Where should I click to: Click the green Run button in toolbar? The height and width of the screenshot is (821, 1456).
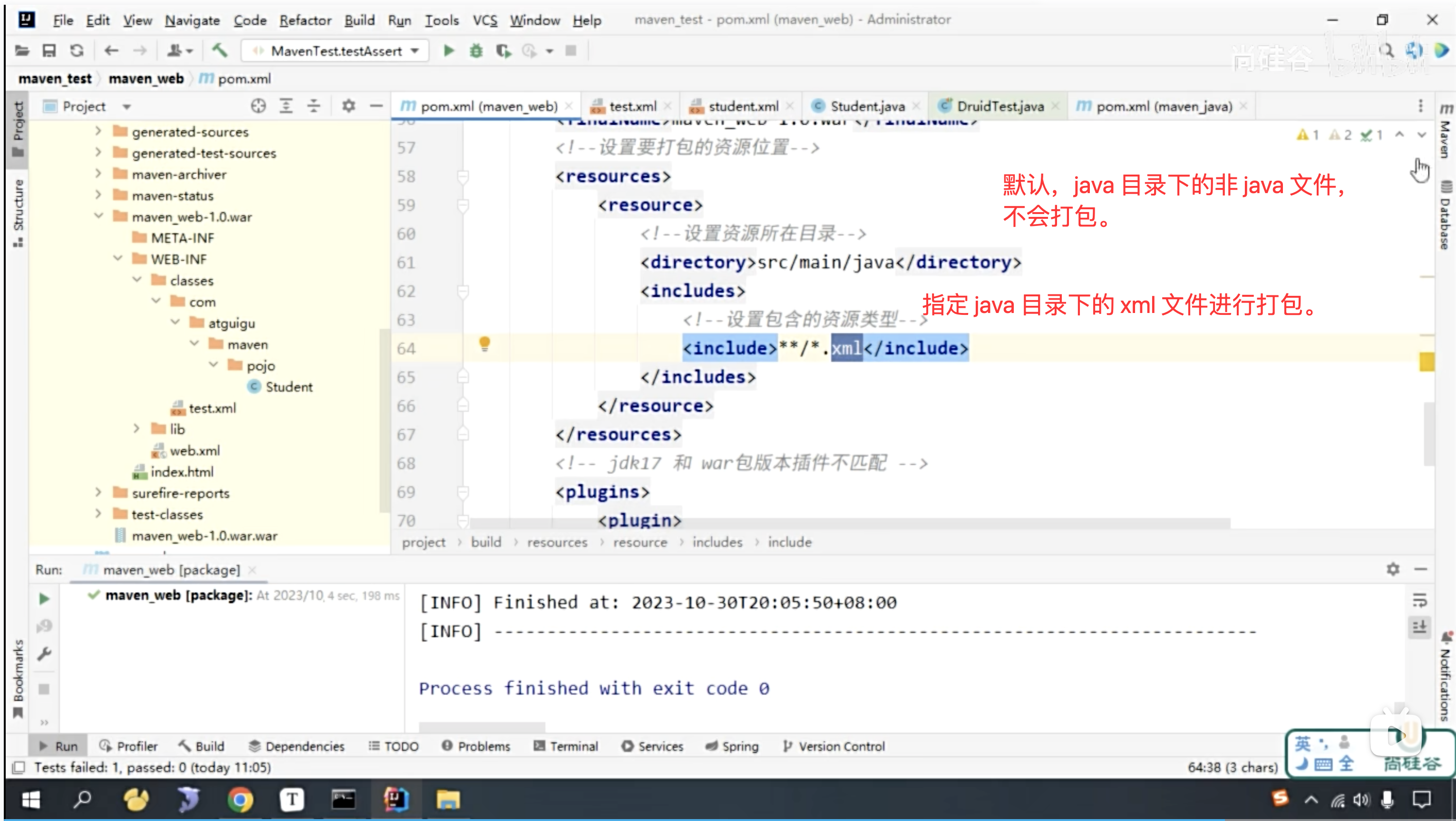[449, 51]
